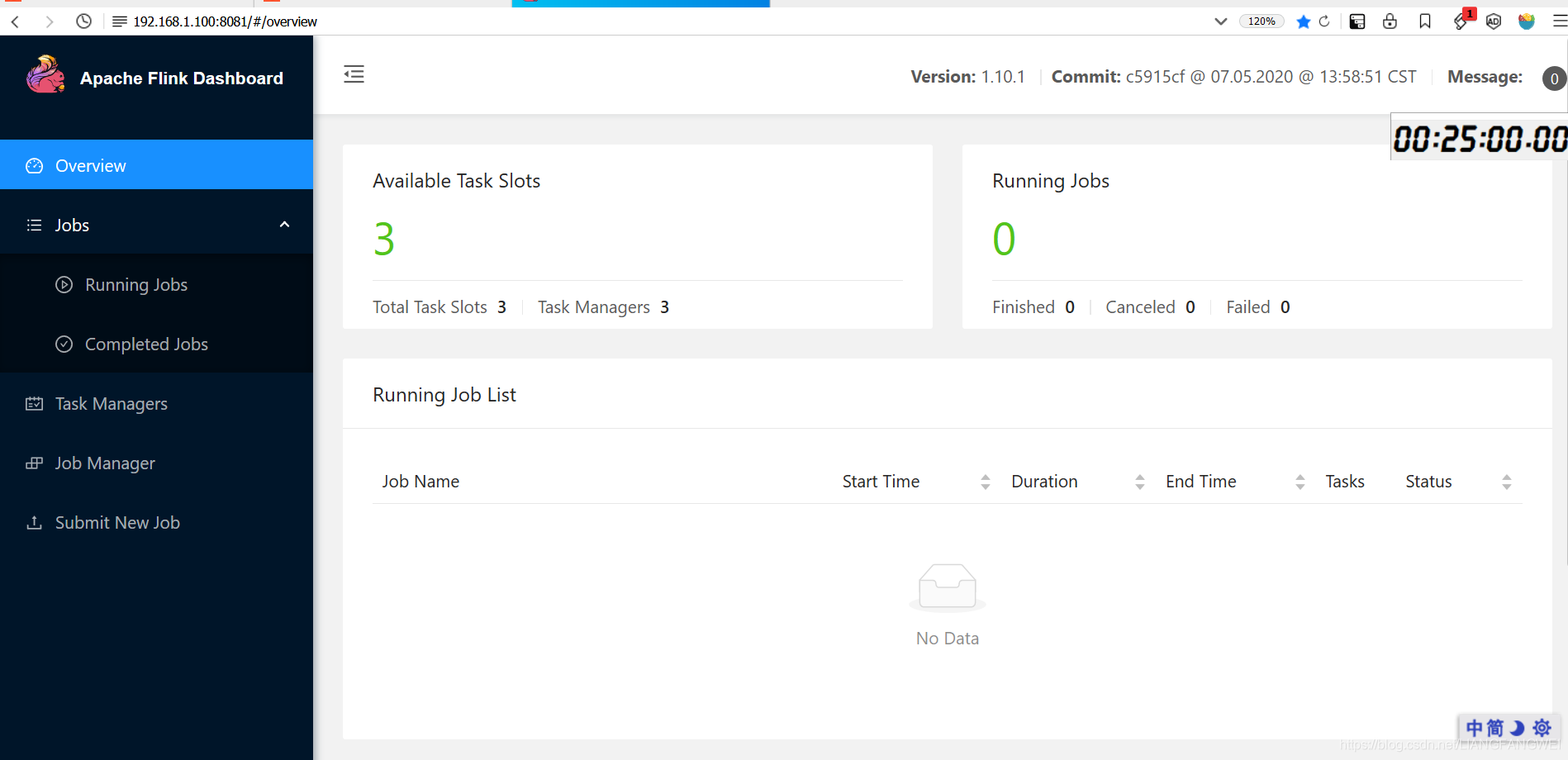Click the Running Jobs play-circle icon

point(64,285)
